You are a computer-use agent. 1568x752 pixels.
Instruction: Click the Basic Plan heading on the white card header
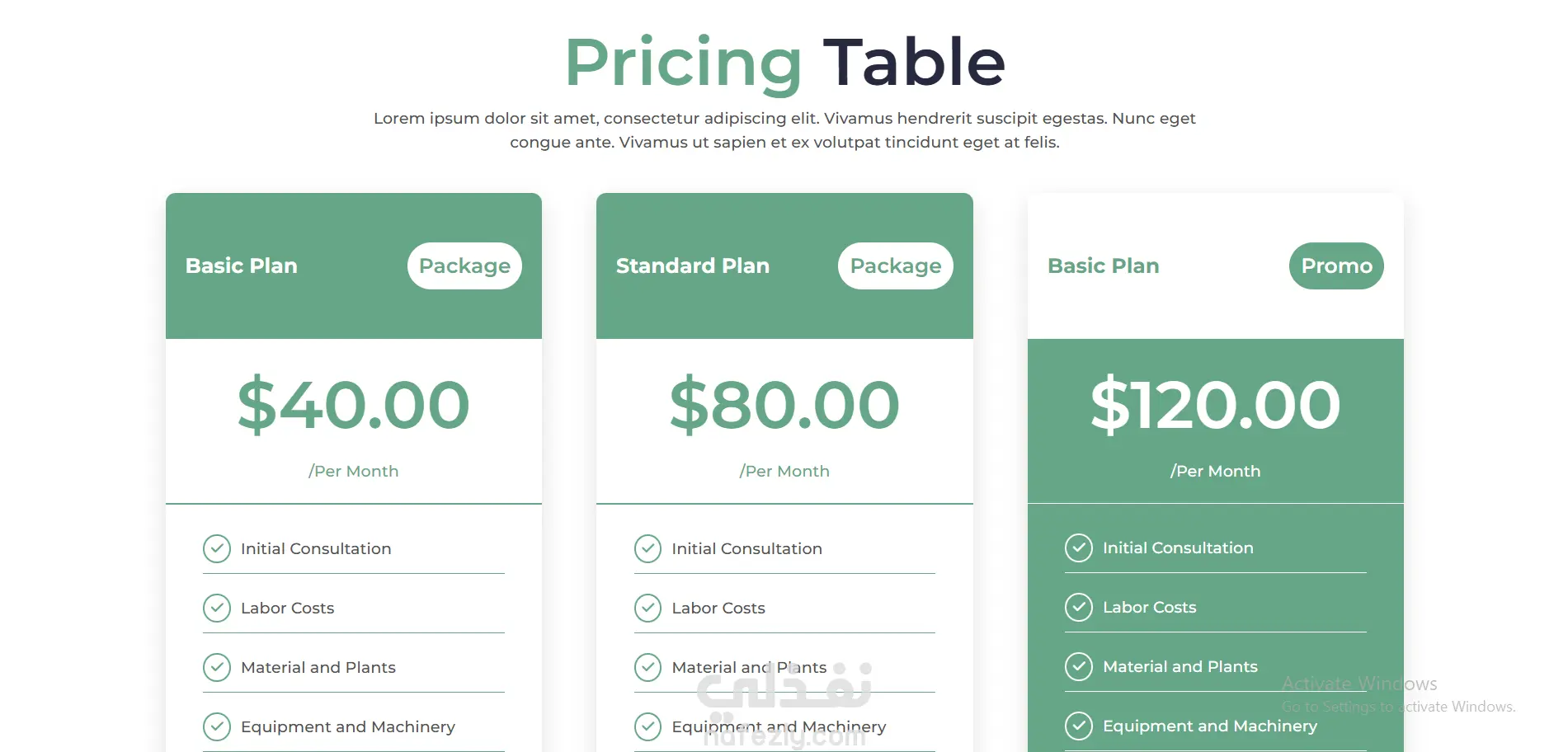click(x=1103, y=266)
